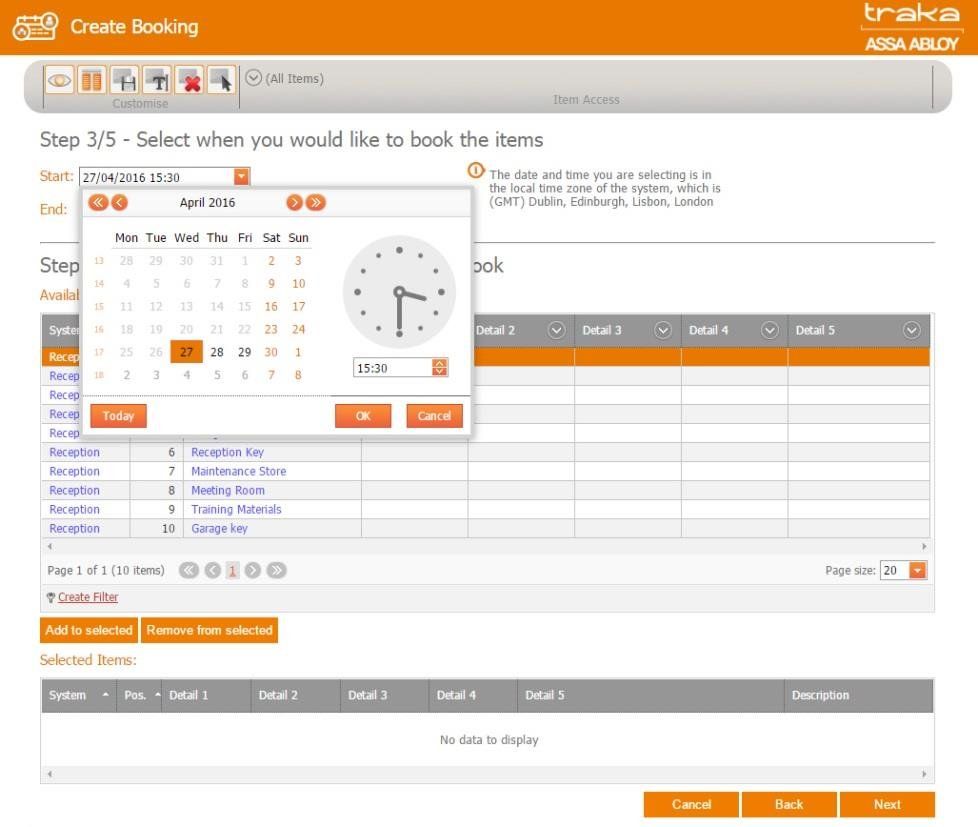Click Next to proceed in booking
Screen dimensions: 978x827
[x=887, y=804]
